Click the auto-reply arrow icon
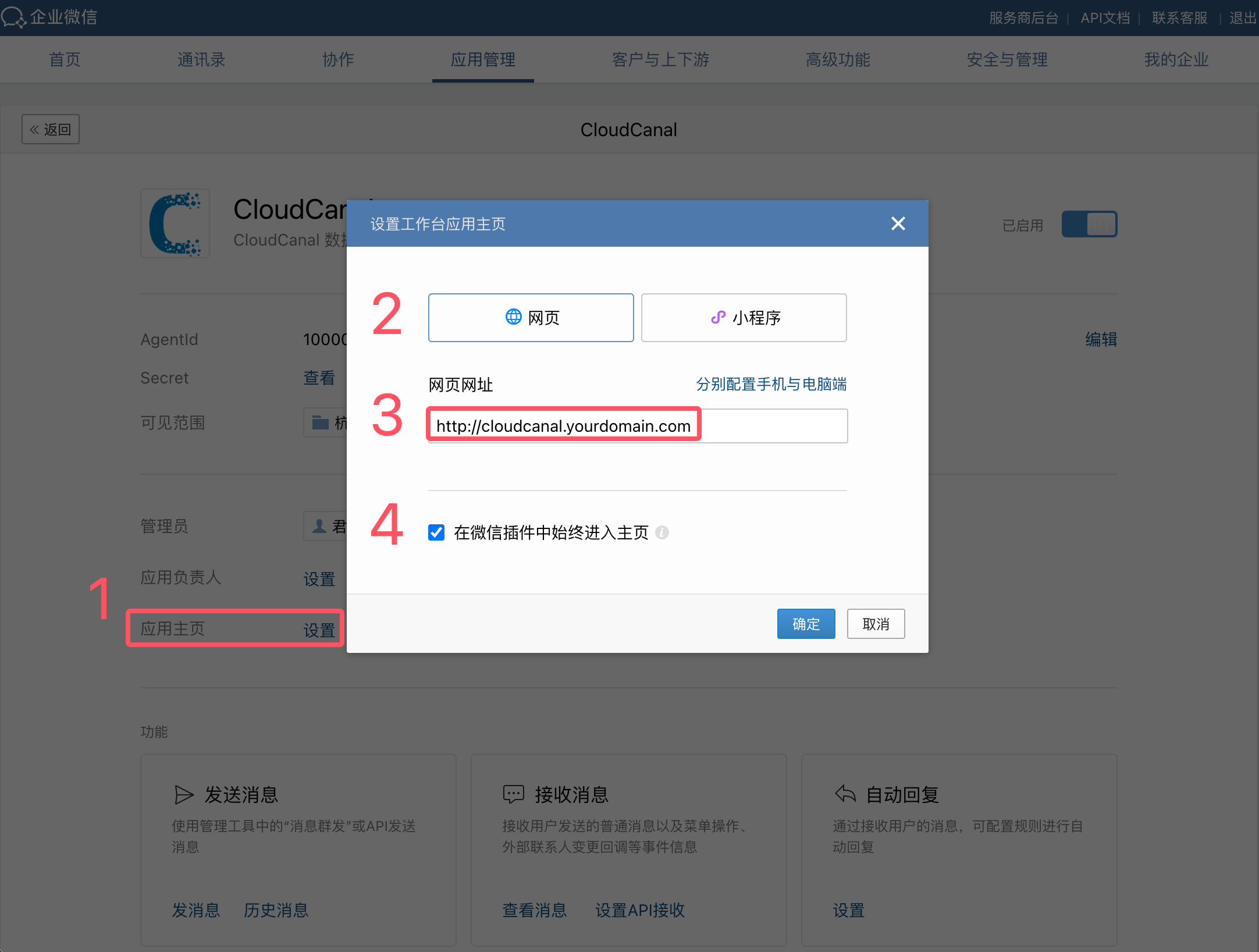Image resolution: width=1259 pixels, height=952 pixels. point(845,794)
